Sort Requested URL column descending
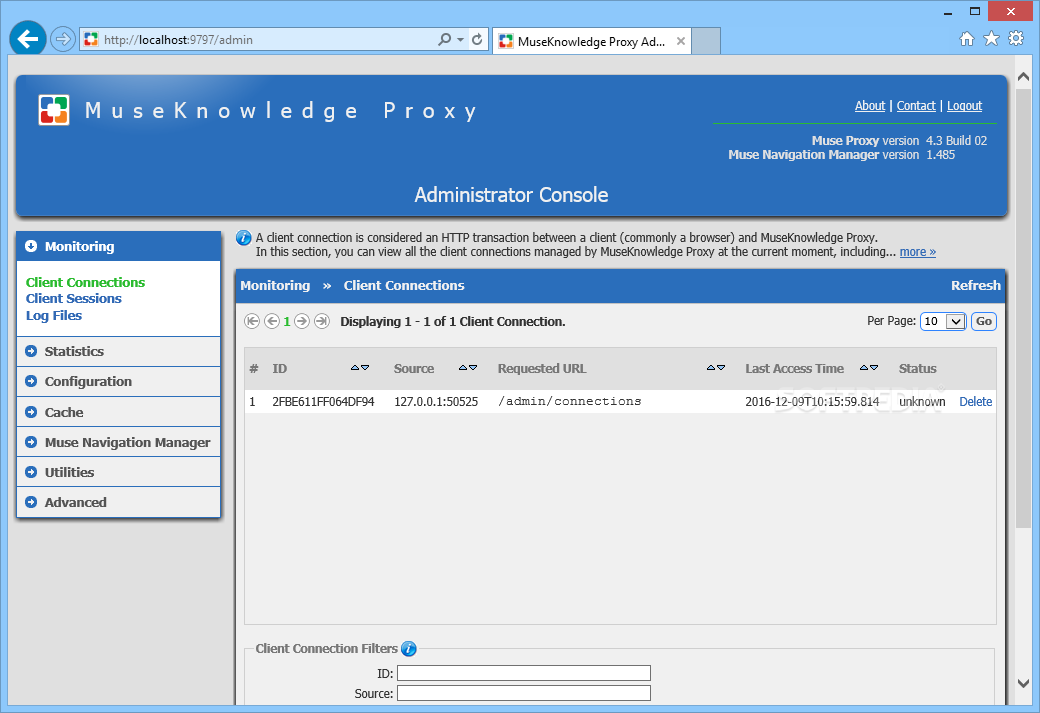1040x713 pixels. click(x=721, y=367)
